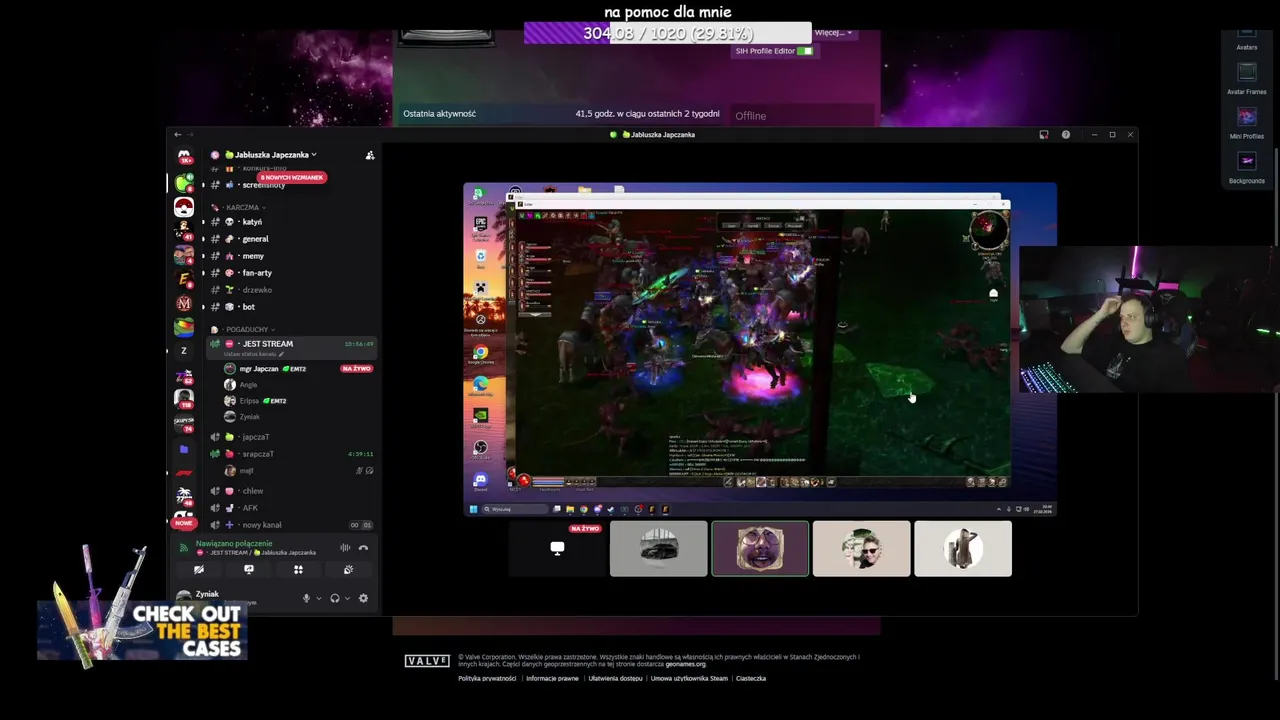
Task: Open the Discord direct messages home icon
Action: pyautogui.click(x=184, y=157)
